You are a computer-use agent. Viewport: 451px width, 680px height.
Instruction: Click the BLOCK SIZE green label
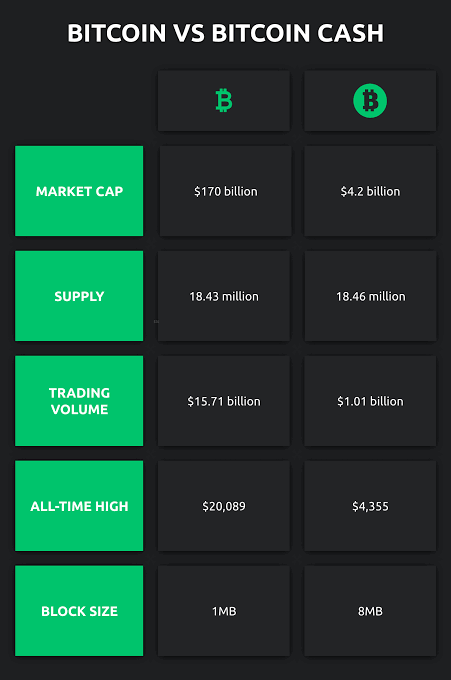click(x=79, y=611)
